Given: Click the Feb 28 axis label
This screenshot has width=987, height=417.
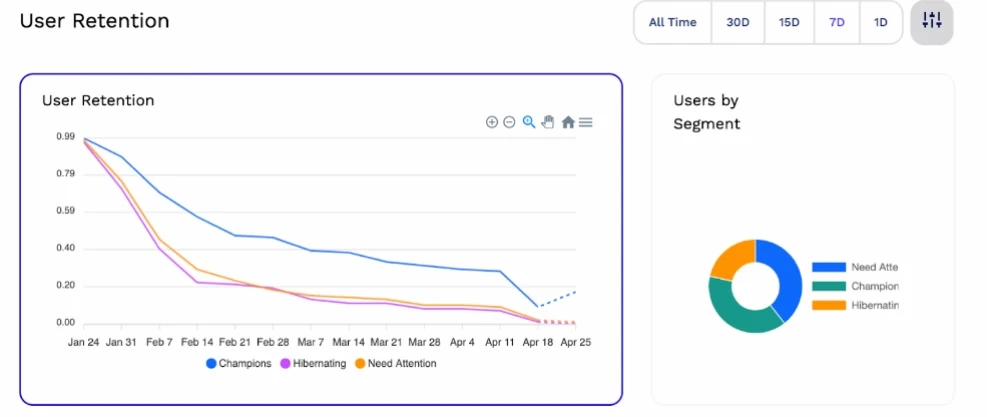Looking at the screenshot, I should (273, 343).
